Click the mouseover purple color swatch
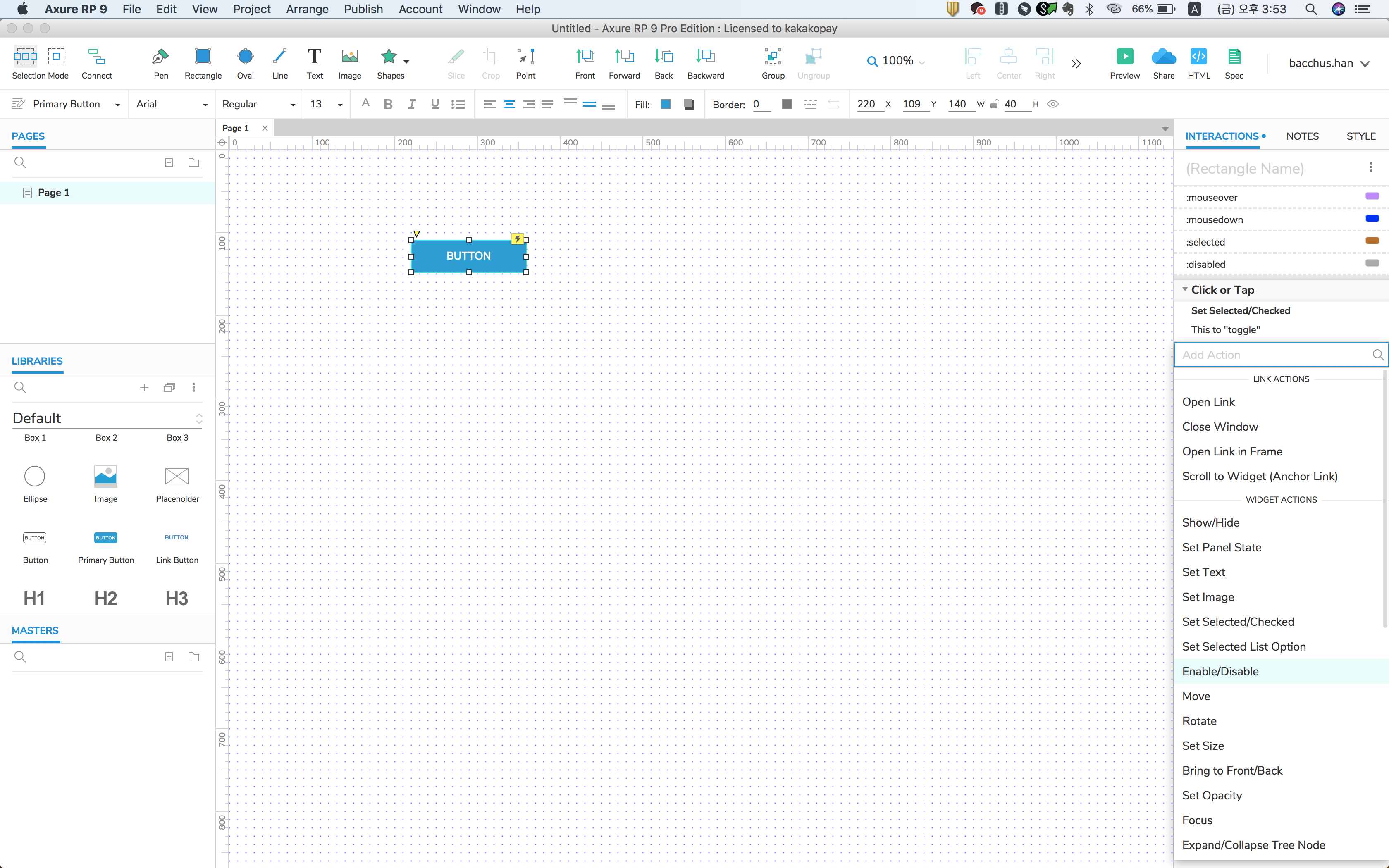 coord(1372,196)
